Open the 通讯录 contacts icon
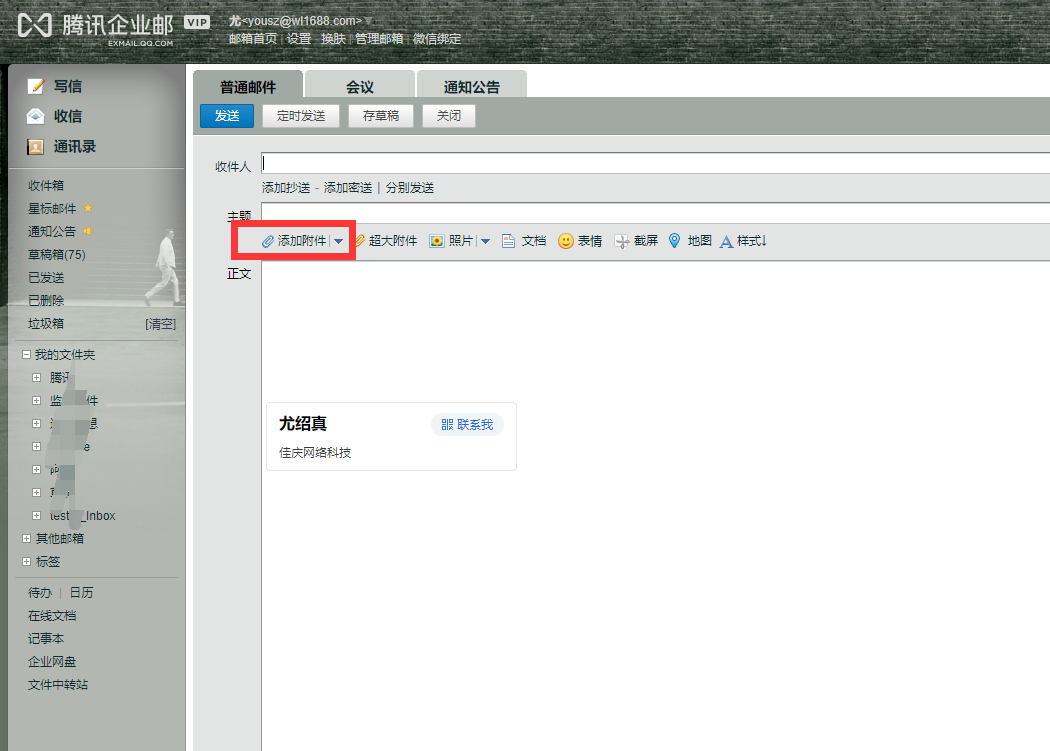The image size is (1050, 751). coord(35,147)
